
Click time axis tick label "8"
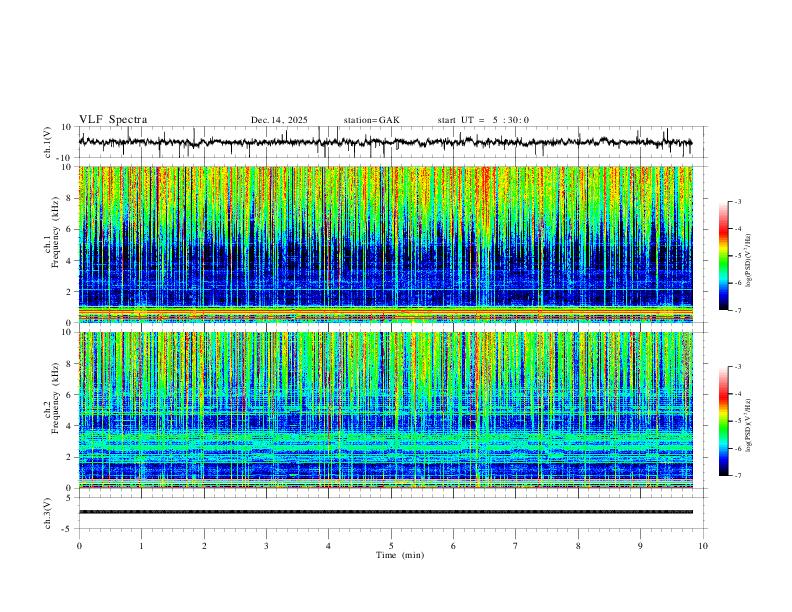578,546
